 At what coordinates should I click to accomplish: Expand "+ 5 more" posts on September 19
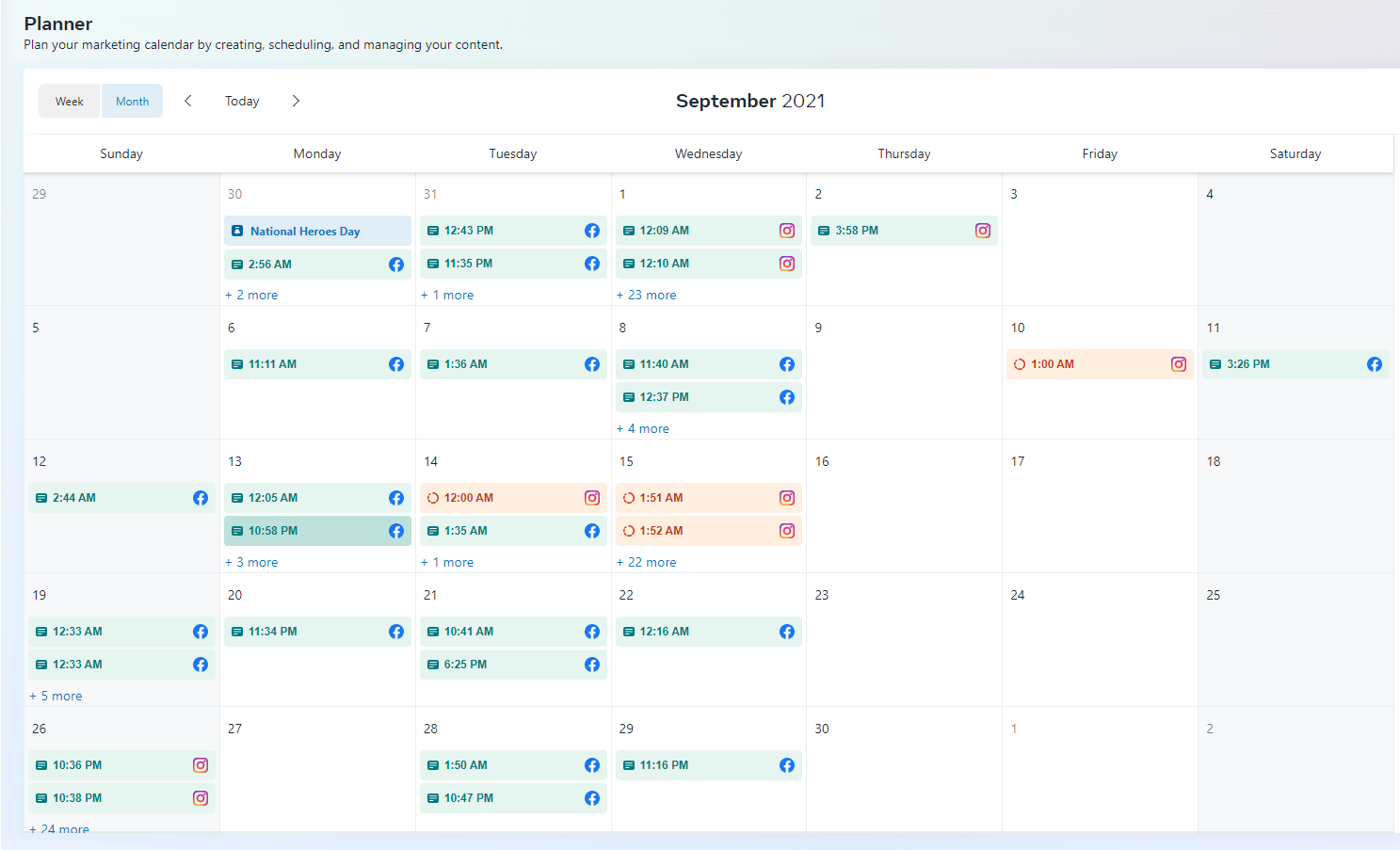coord(56,696)
